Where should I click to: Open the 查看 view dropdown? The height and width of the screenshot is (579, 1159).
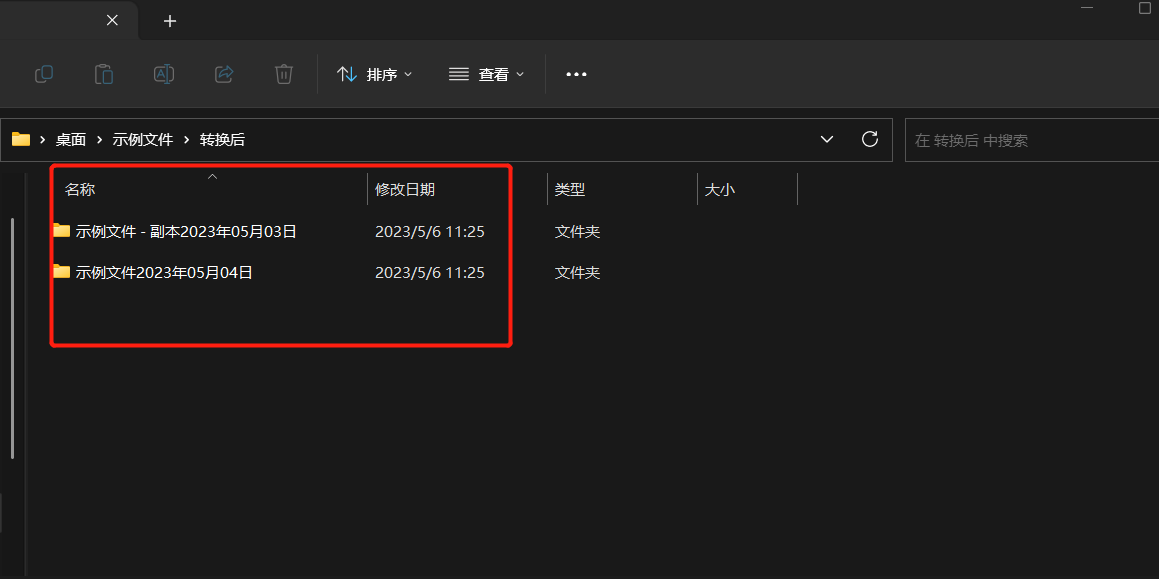(487, 73)
